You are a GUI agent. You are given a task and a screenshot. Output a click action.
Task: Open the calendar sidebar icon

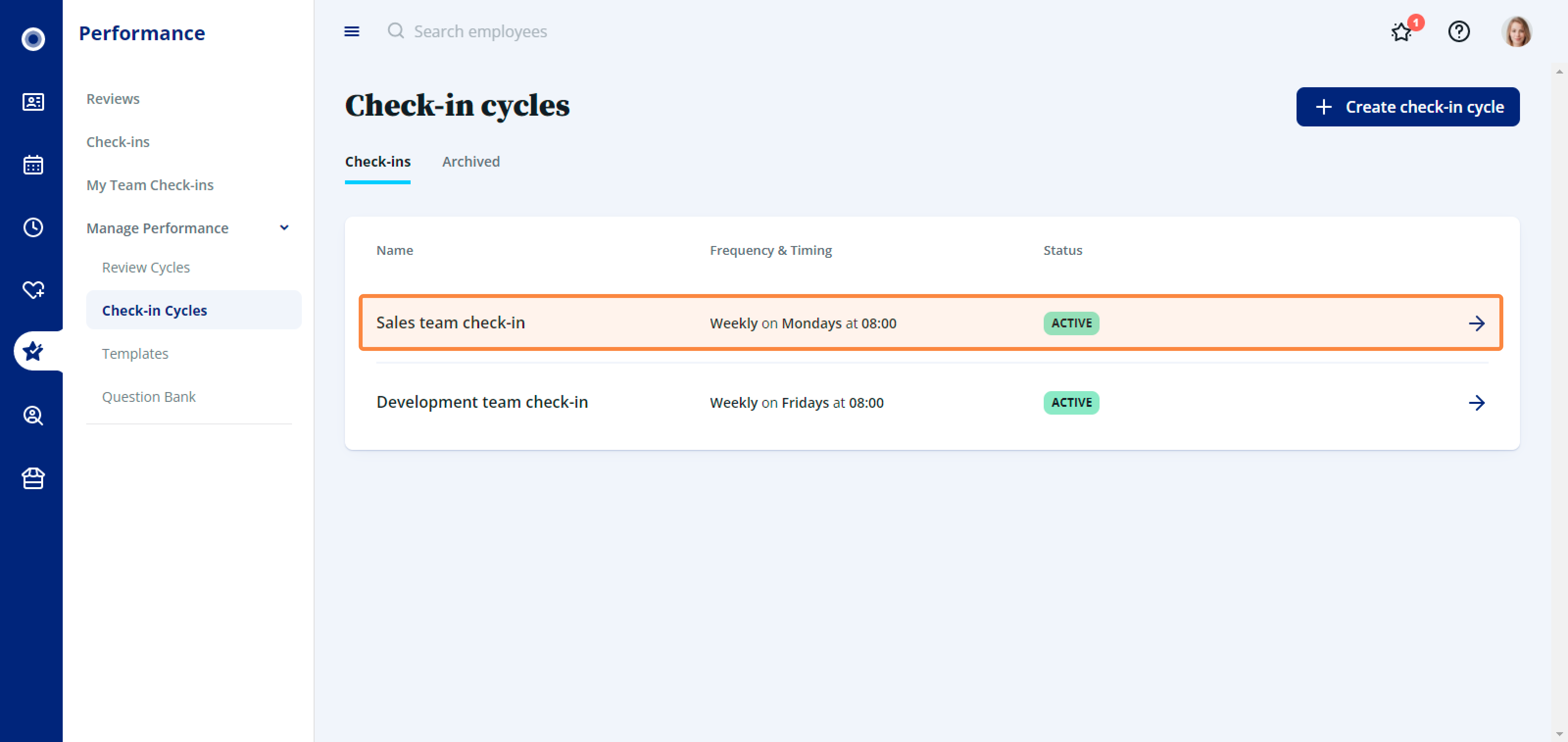click(x=33, y=164)
